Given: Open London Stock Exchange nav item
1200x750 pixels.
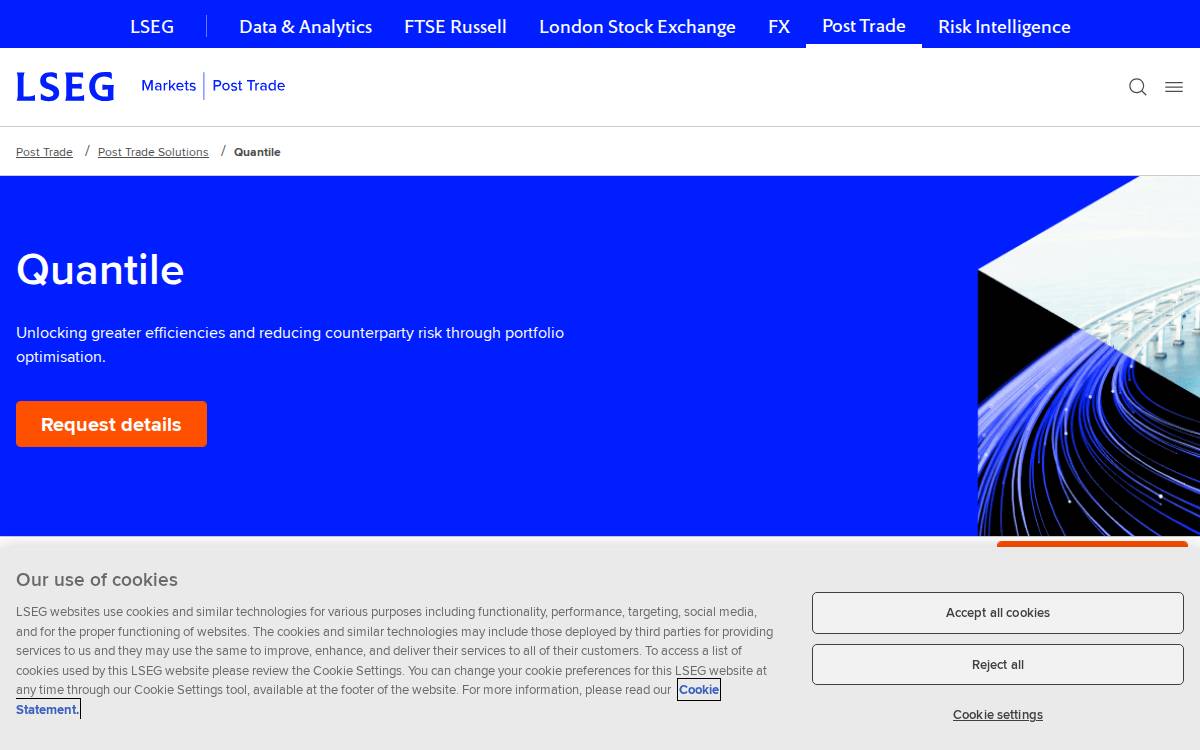Looking at the screenshot, I should click(637, 26).
